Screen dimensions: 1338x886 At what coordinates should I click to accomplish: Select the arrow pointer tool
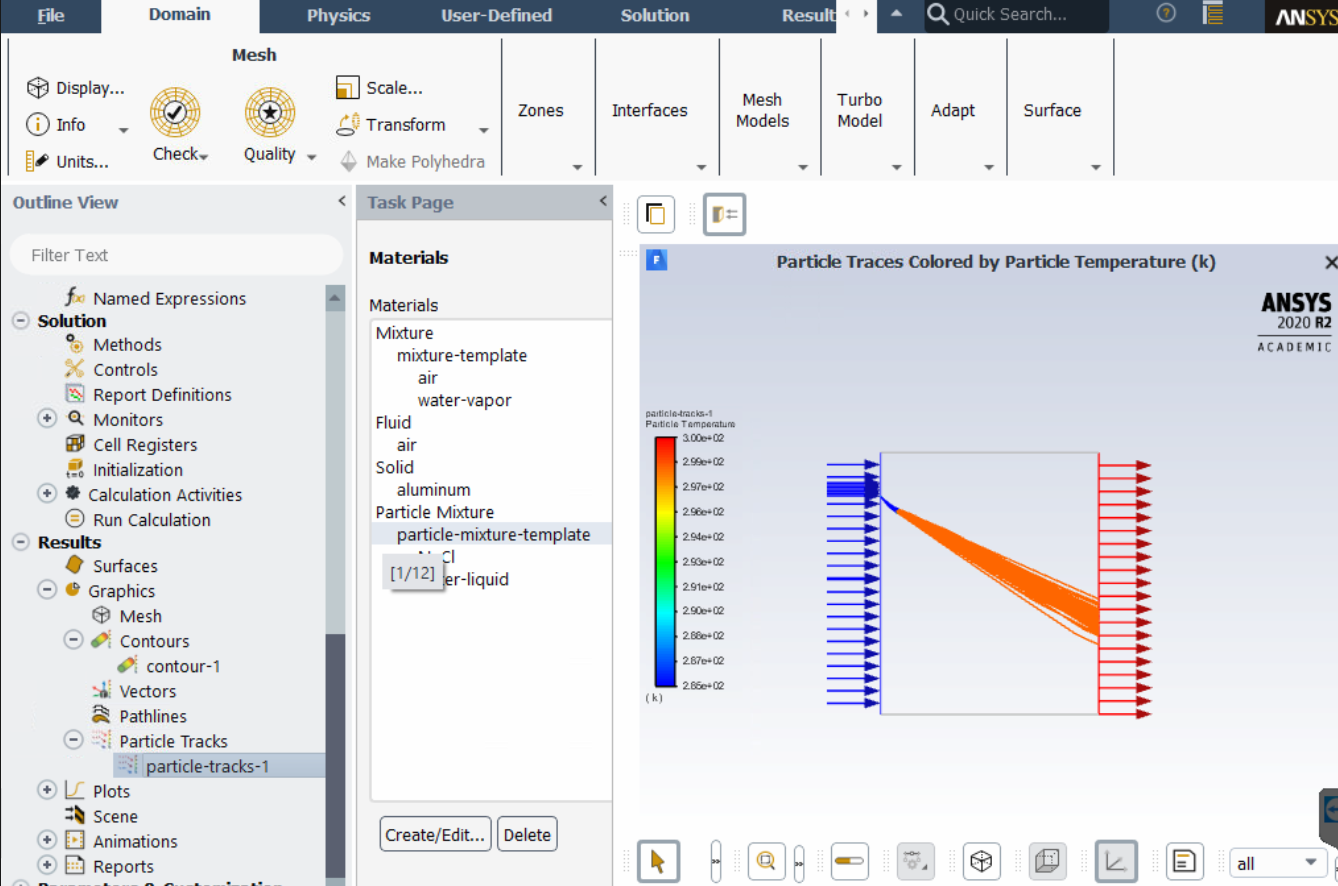click(657, 861)
